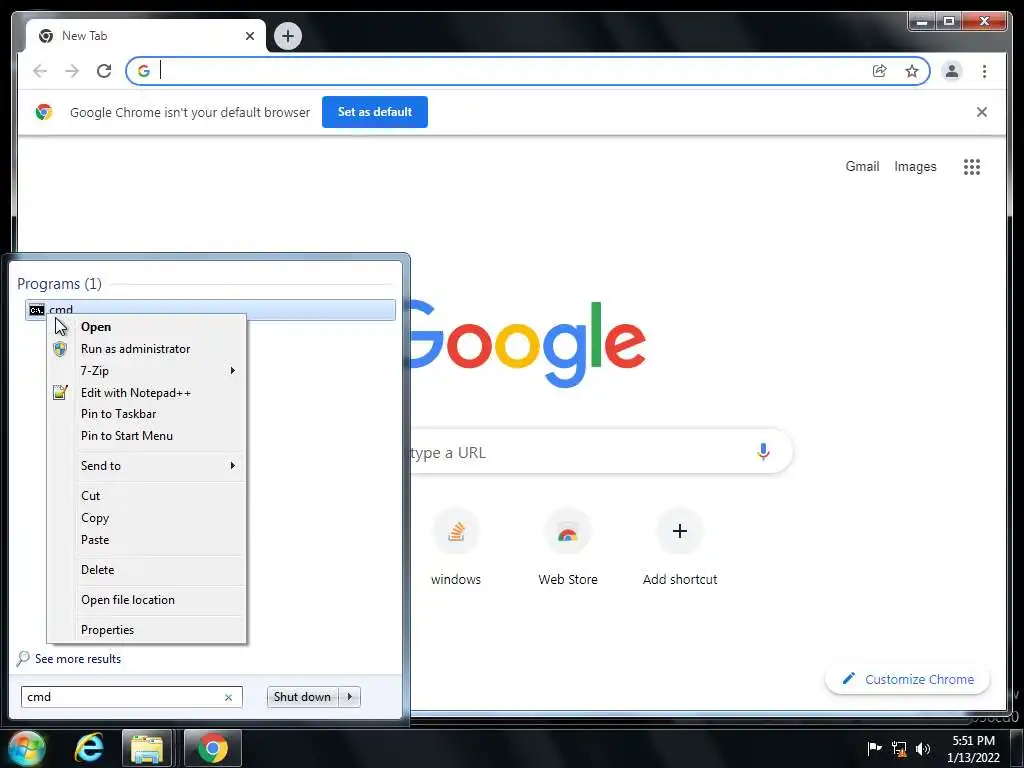The image size is (1024, 768).
Task: Expand the Send to submenu
Action: click(x=147, y=466)
